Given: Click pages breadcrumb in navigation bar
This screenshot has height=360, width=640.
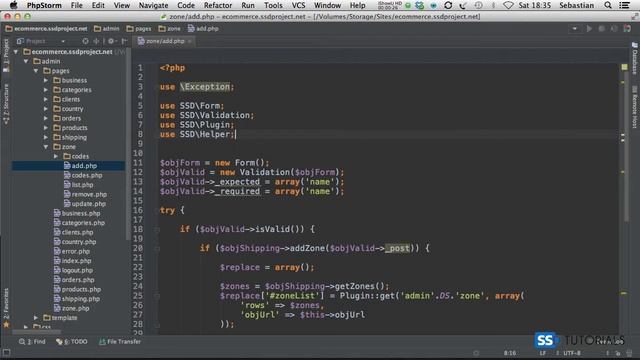Looking at the screenshot, I should 139,29.
